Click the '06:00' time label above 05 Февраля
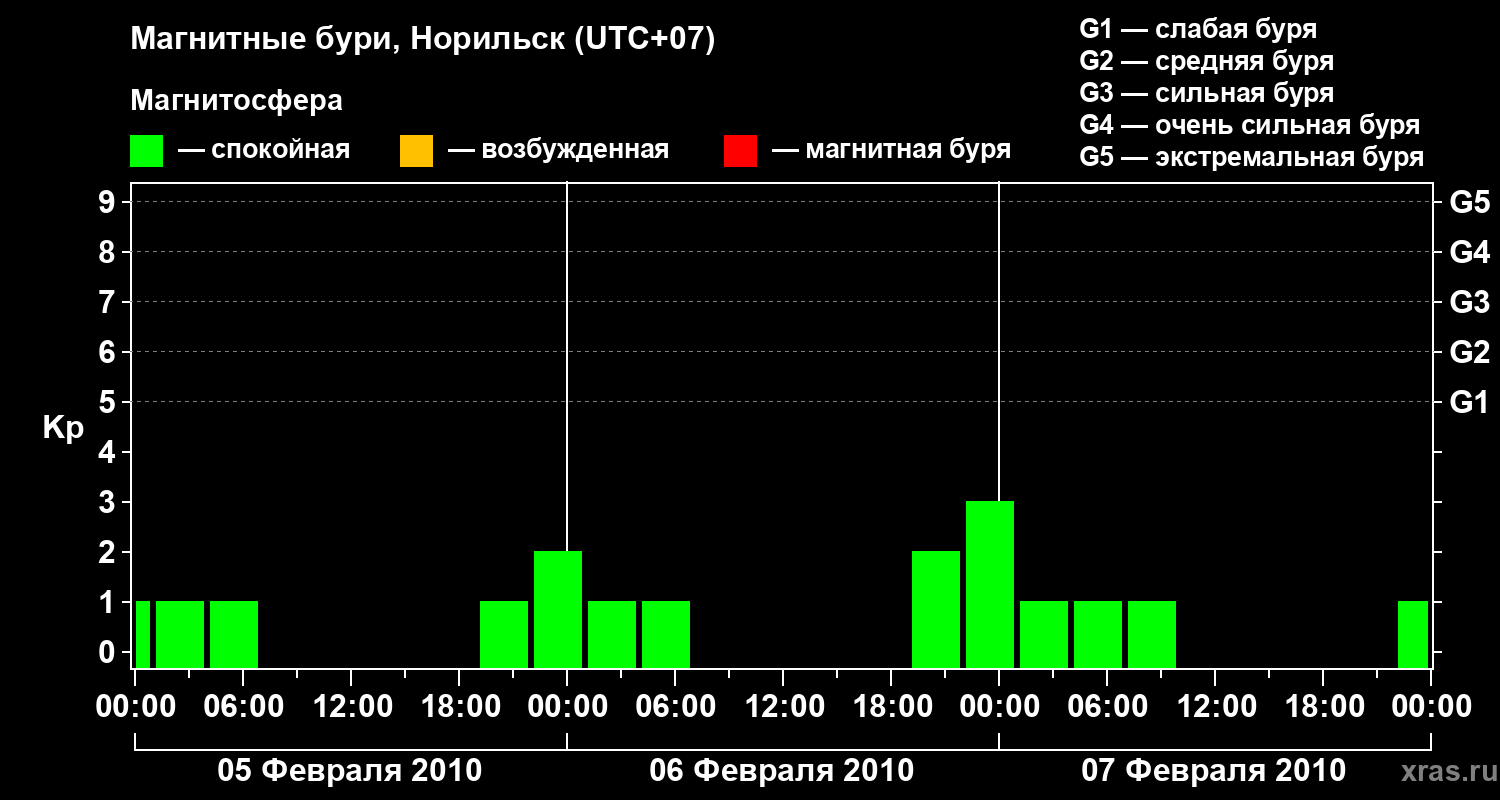The height and width of the screenshot is (800, 1500). click(243, 707)
